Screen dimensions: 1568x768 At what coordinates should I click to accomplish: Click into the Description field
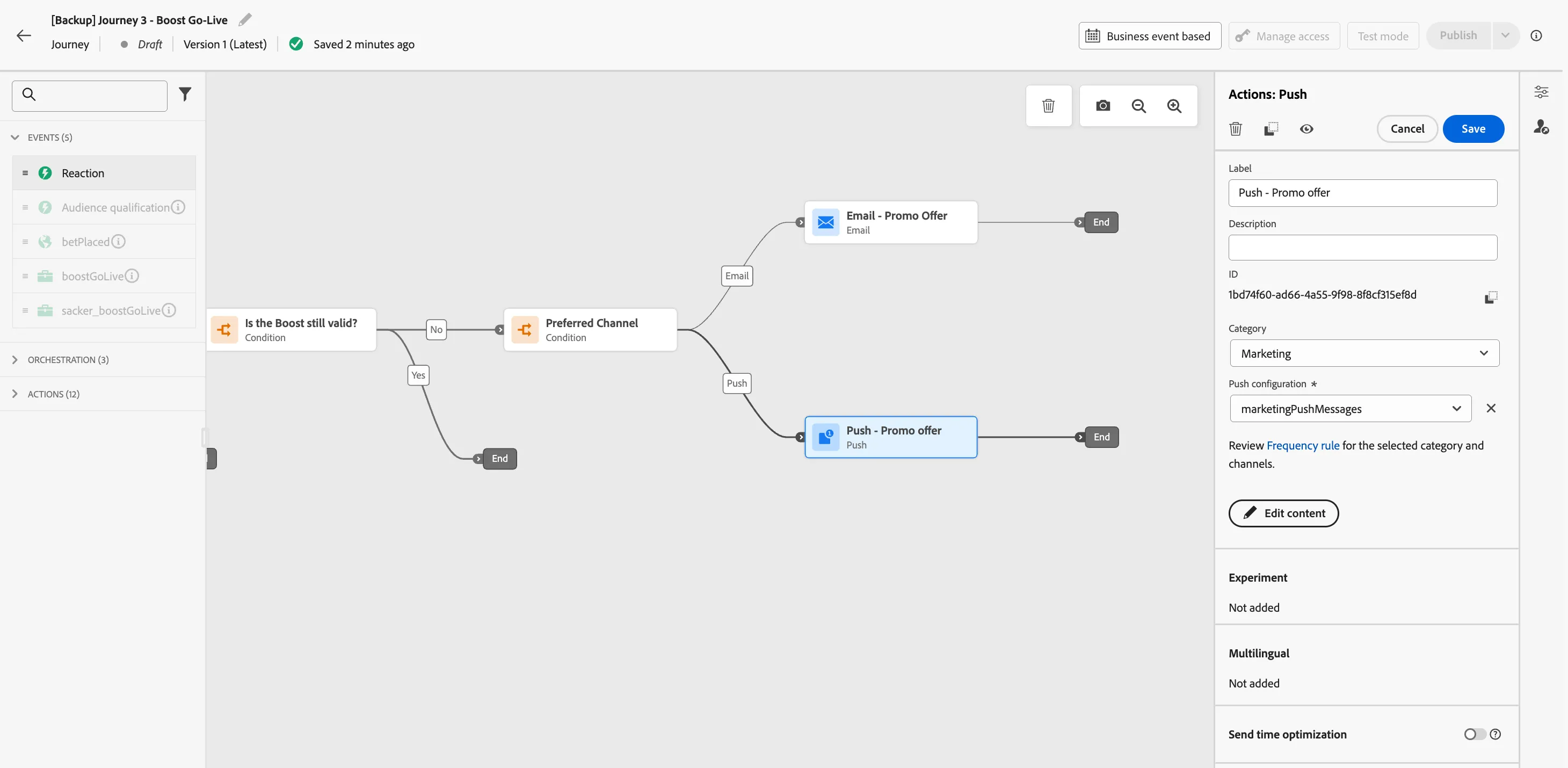click(1362, 248)
